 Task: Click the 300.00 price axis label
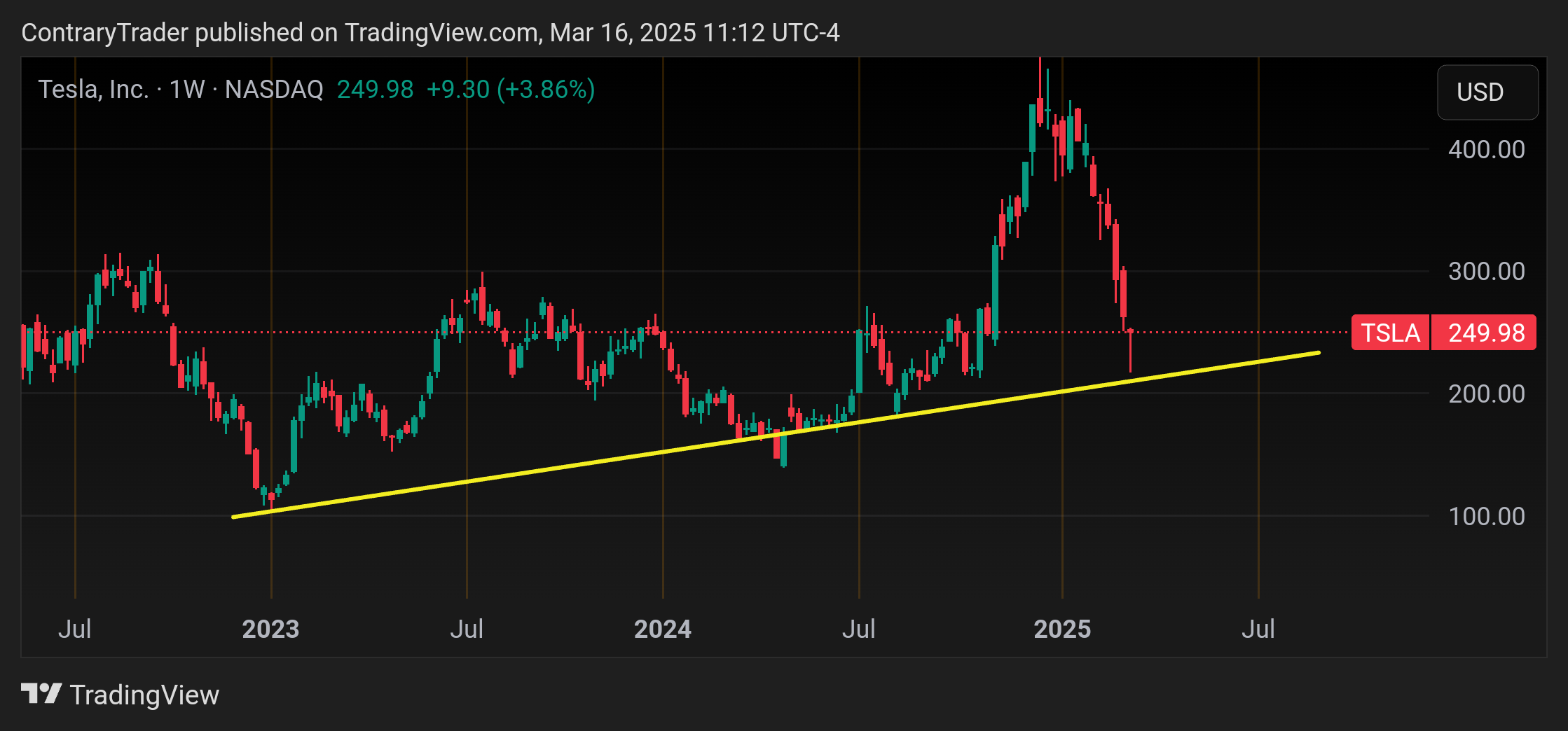click(1486, 271)
